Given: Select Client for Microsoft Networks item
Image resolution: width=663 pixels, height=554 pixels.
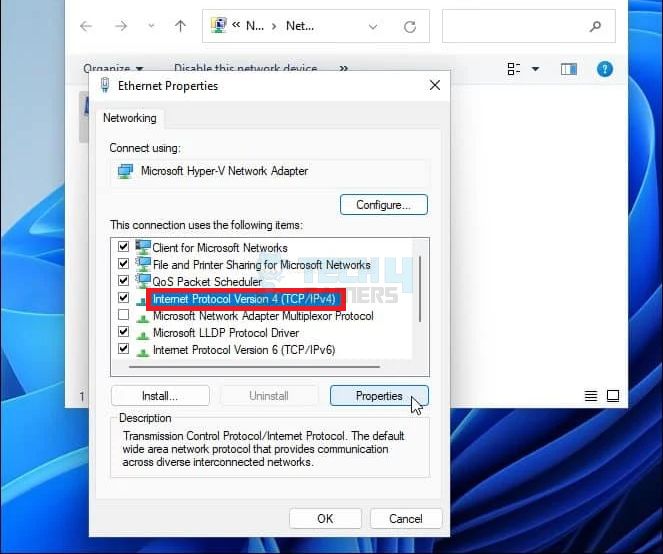Looking at the screenshot, I should 220,248.
